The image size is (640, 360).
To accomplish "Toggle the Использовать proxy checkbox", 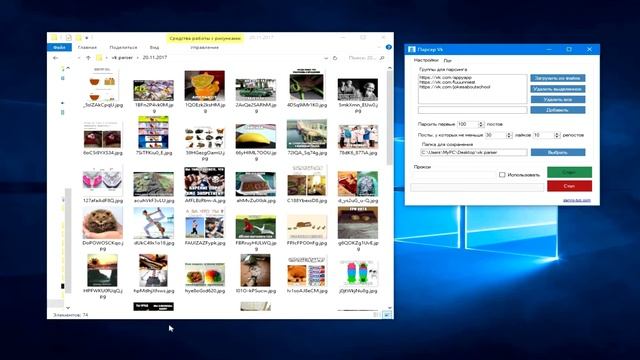I will point(502,175).
